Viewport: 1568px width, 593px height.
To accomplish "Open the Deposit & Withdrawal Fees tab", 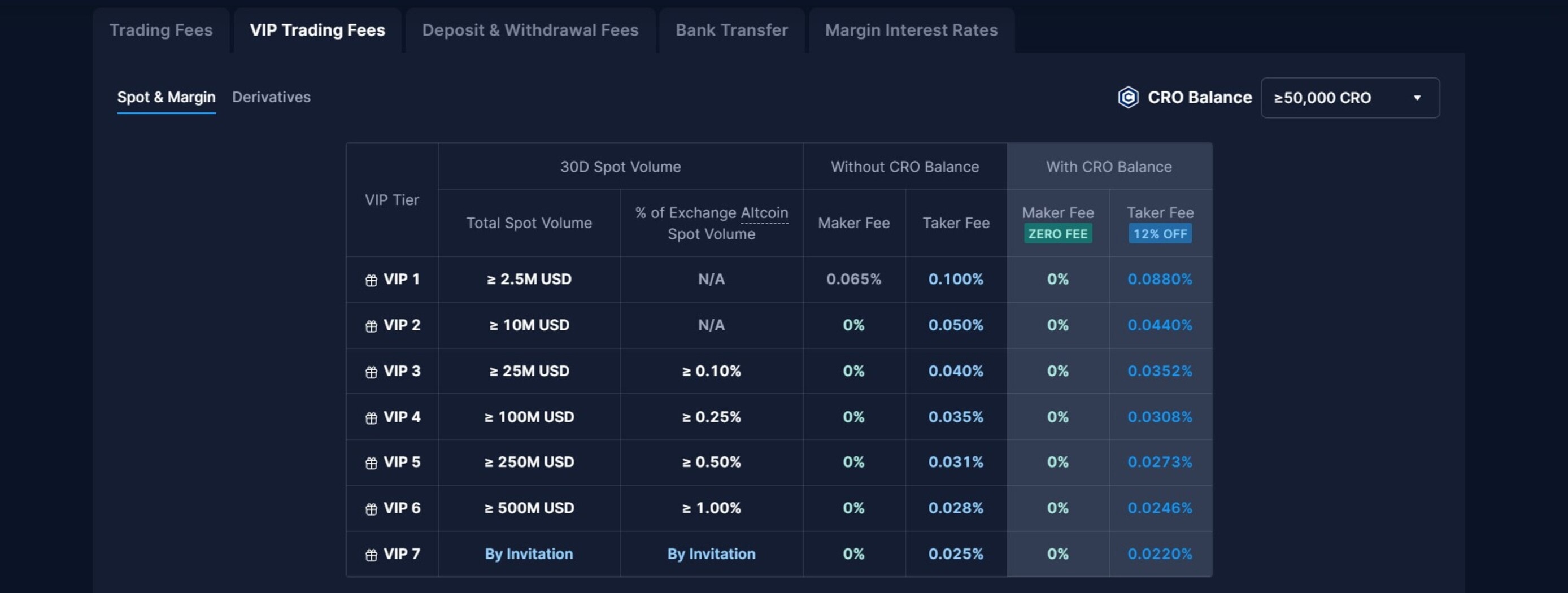I will coord(530,30).
